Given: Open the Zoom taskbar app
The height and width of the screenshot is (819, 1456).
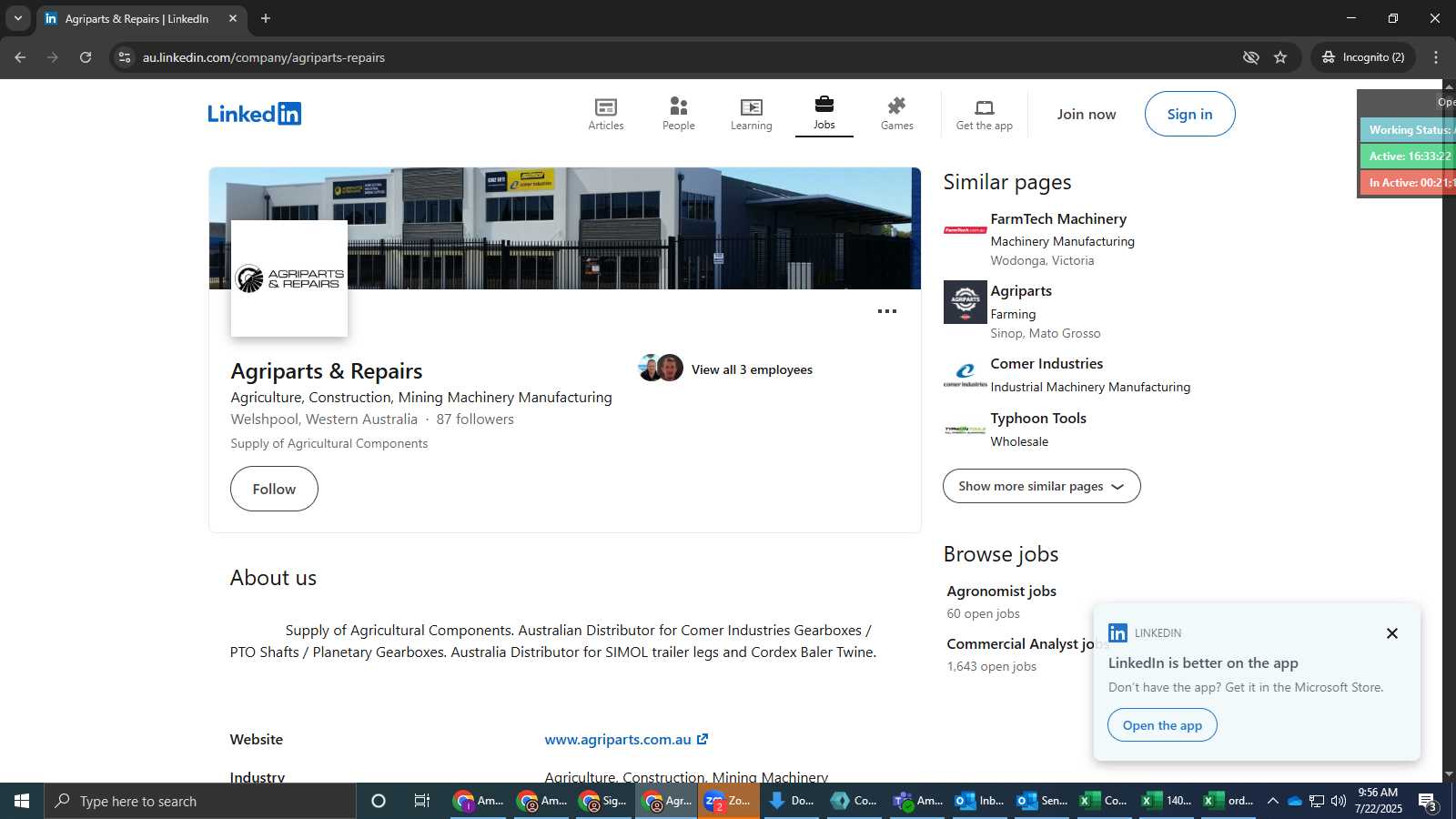Looking at the screenshot, I should click(x=729, y=801).
